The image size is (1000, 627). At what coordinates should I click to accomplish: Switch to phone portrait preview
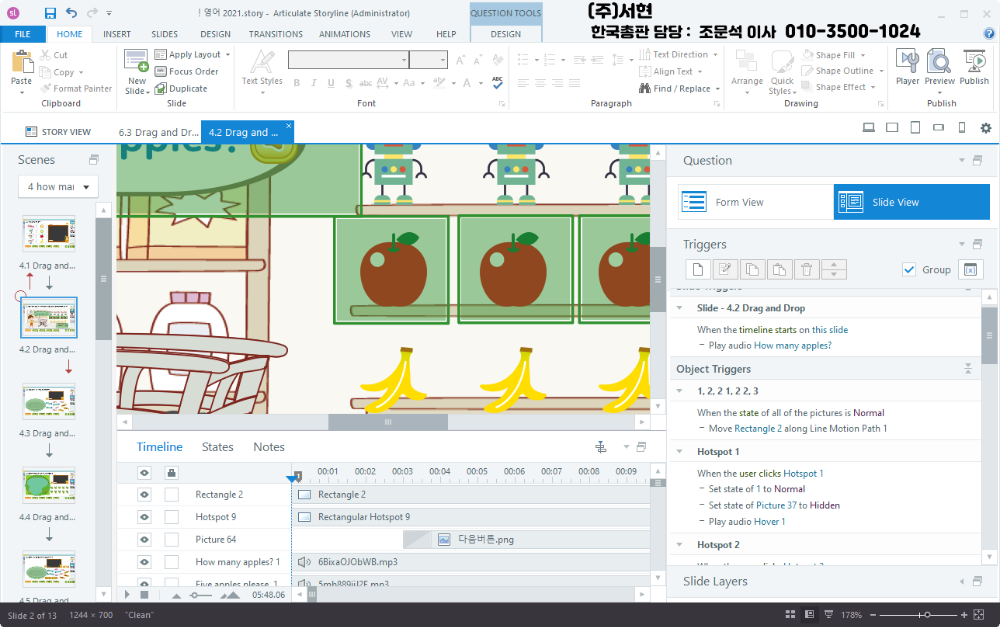[x=962, y=128]
